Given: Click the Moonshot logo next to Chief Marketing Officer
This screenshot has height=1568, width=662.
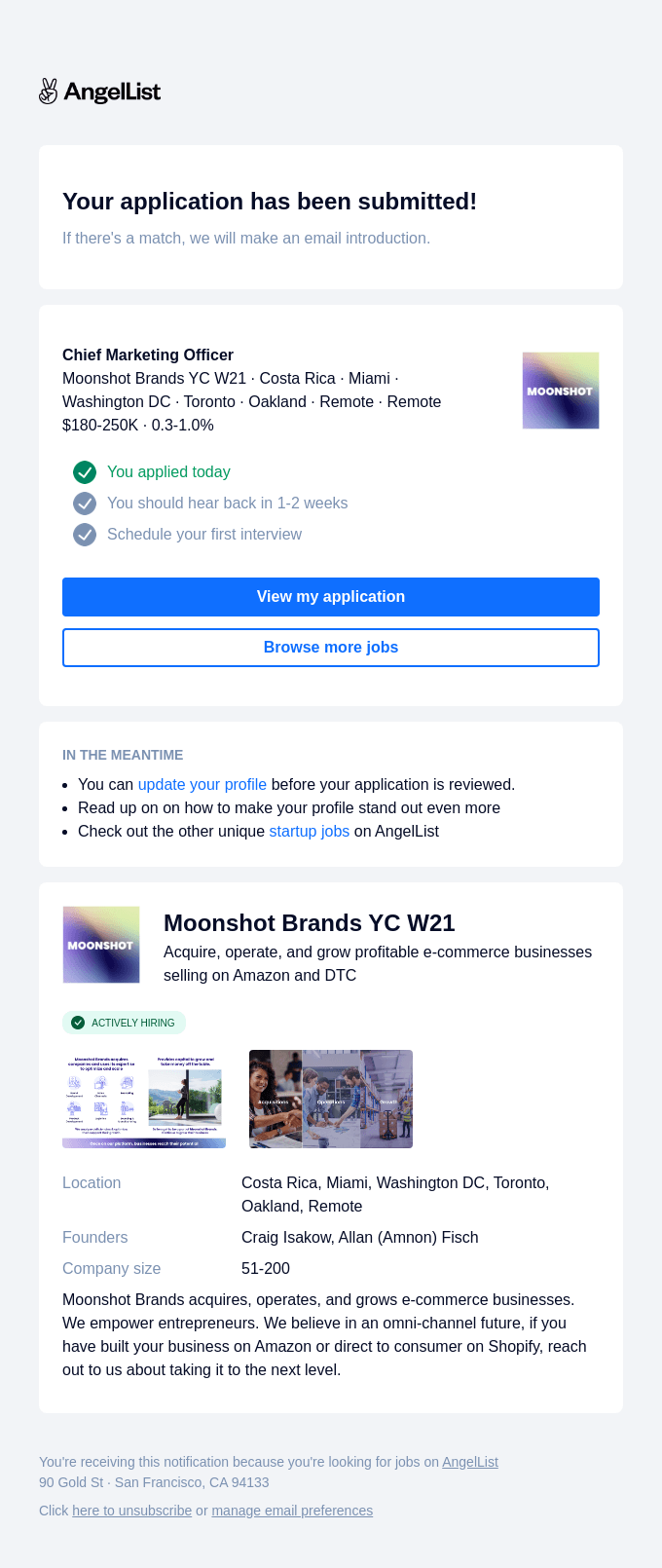Looking at the screenshot, I should [561, 390].
